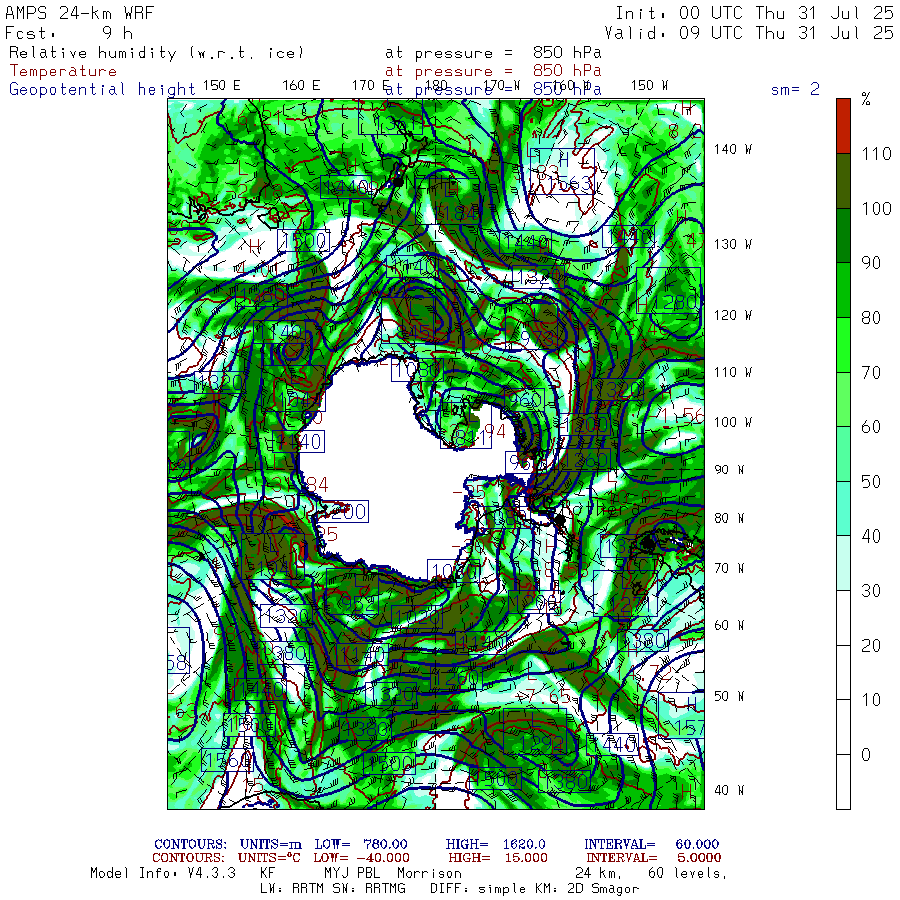Click the '150 E' longitude label
Image resolution: width=900 pixels, height=900 pixels.
tap(222, 86)
